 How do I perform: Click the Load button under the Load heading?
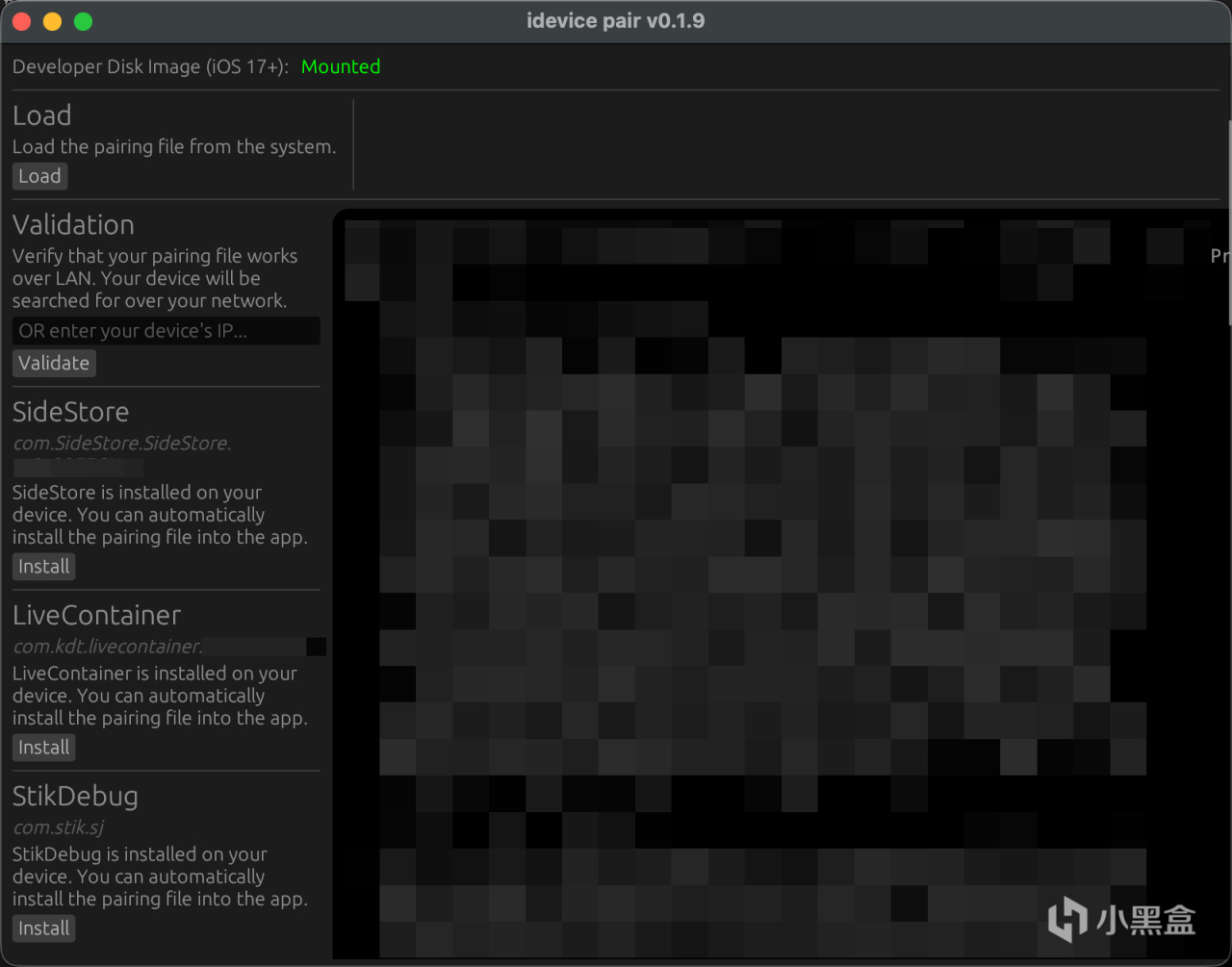pos(39,176)
